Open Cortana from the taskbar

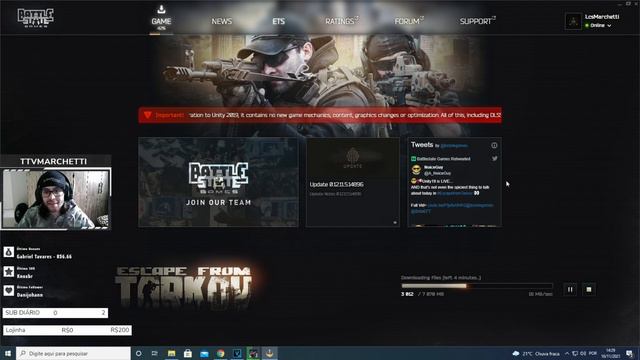click(x=138, y=353)
